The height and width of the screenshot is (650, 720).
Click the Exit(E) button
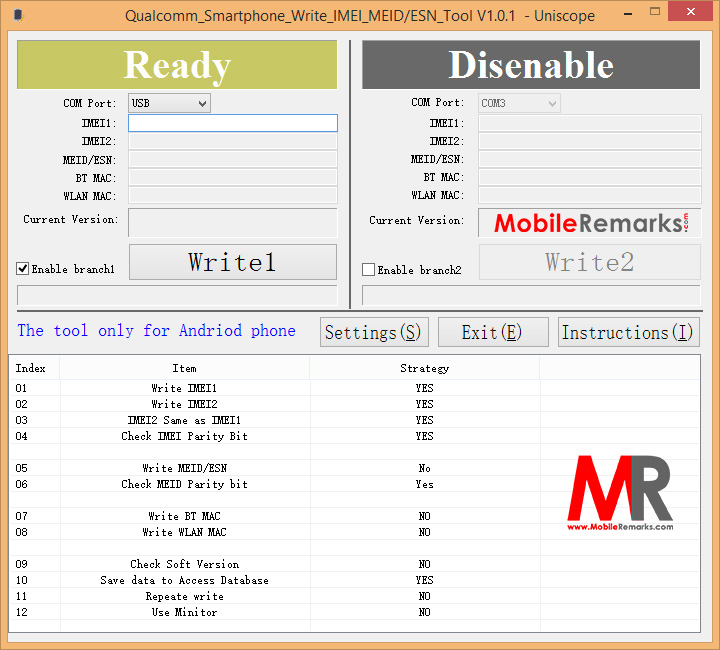click(x=493, y=332)
